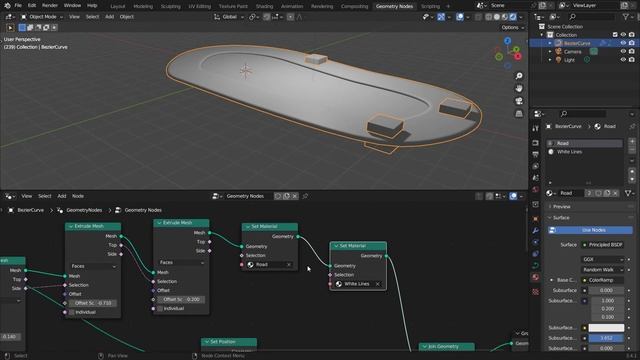Open the Tool properties tab icon

(536, 129)
